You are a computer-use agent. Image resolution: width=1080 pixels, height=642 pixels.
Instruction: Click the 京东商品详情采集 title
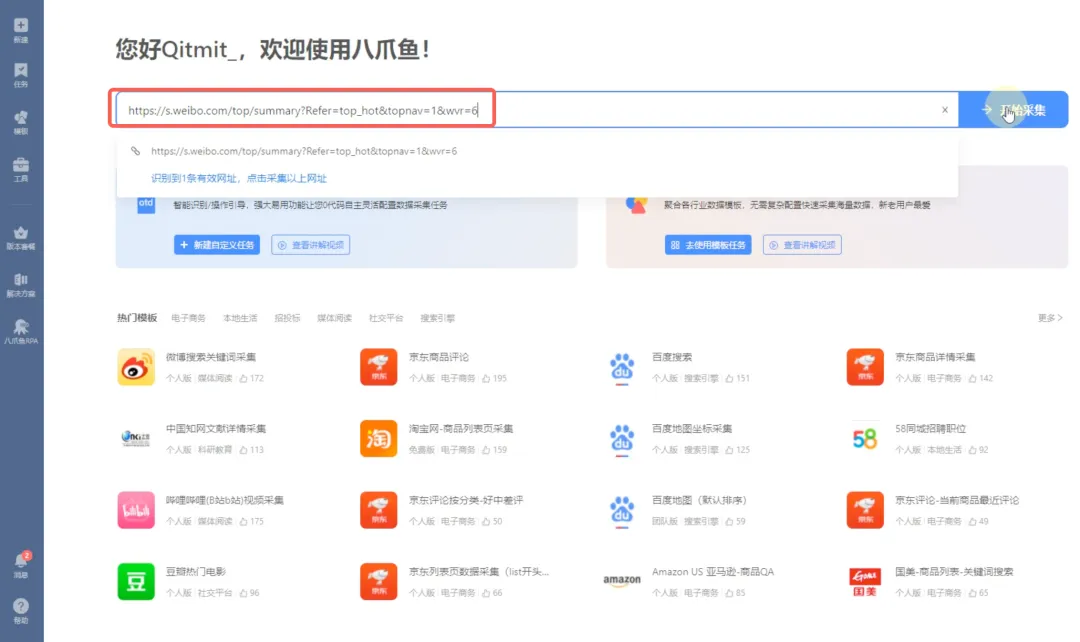(935, 357)
